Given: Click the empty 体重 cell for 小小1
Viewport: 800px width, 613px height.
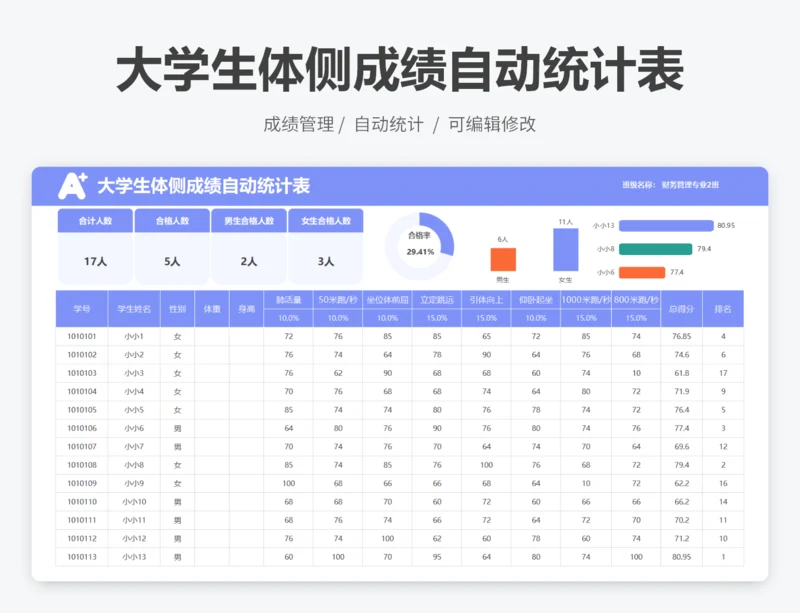Looking at the screenshot, I should (x=212, y=336).
